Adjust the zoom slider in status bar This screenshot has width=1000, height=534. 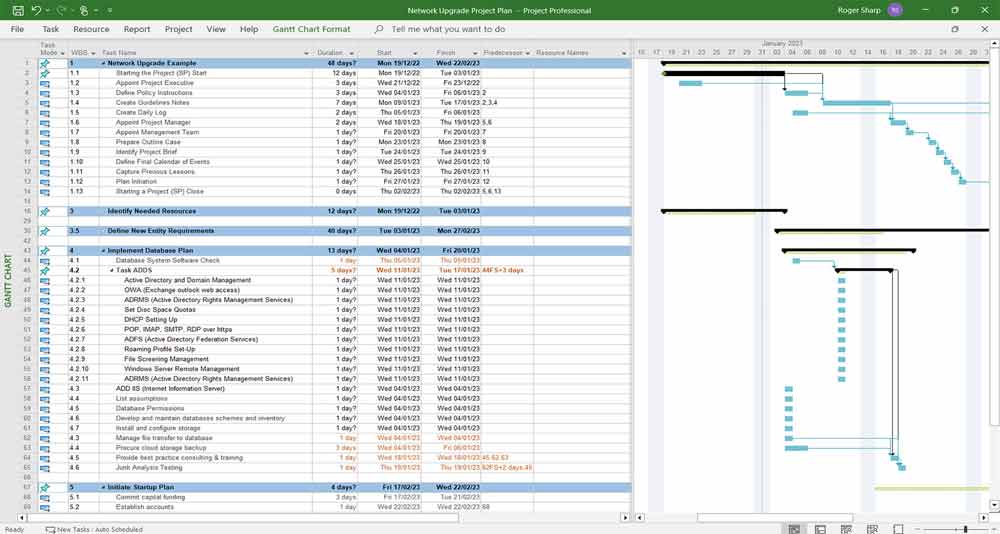pos(965,529)
